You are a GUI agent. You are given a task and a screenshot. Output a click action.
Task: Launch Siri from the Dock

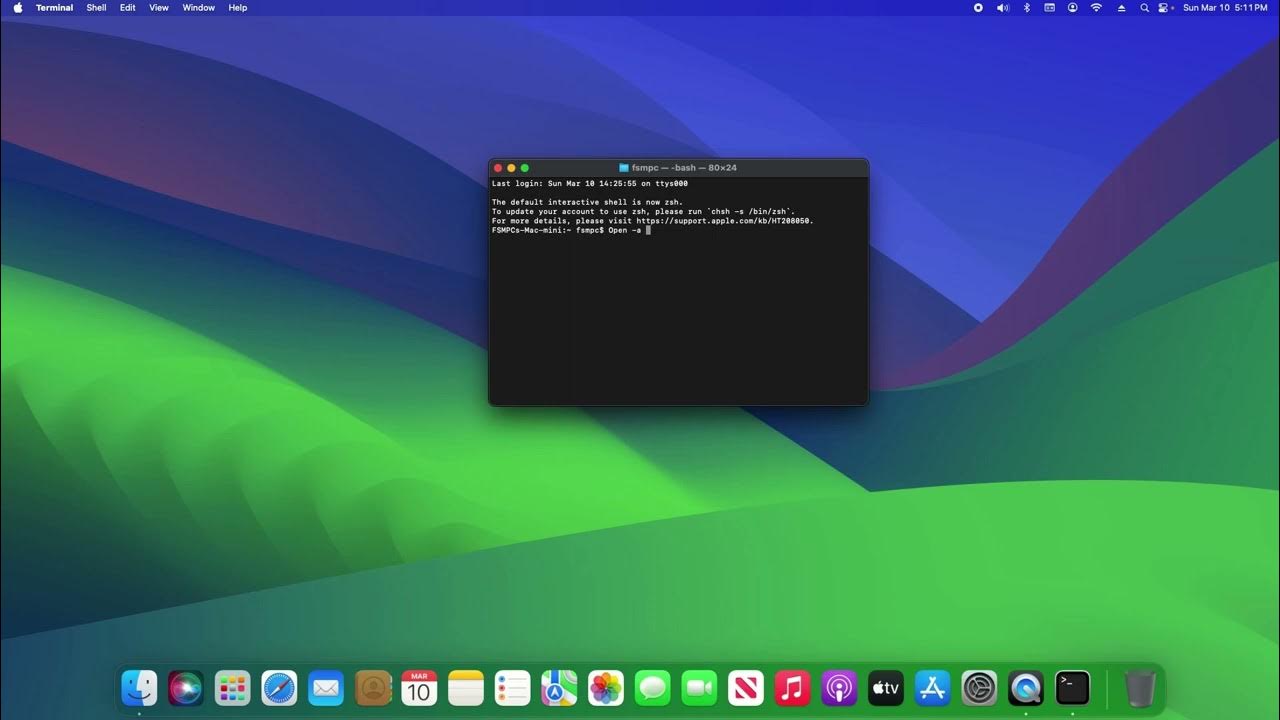click(x=186, y=688)
